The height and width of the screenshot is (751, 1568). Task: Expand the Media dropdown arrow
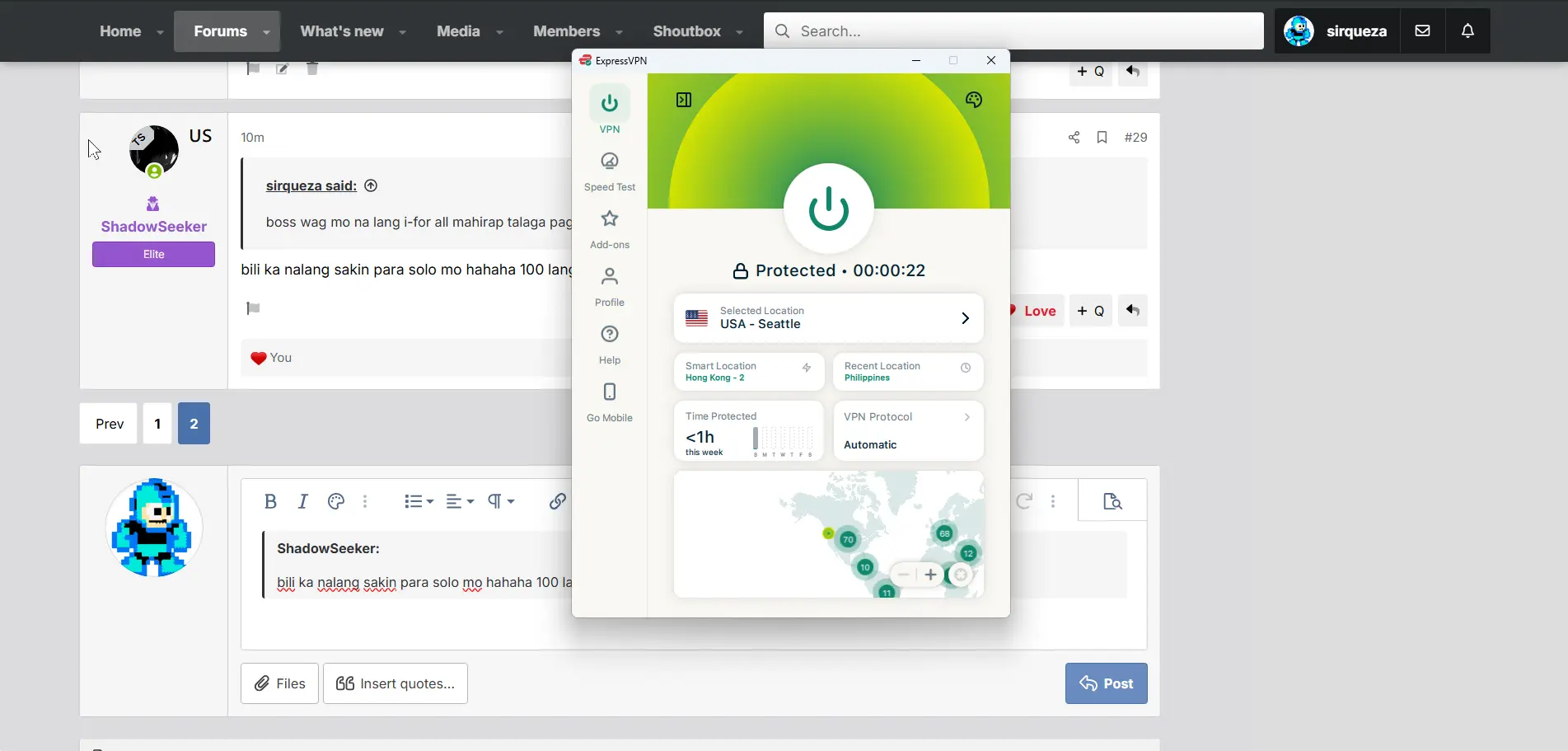[499, 32]
